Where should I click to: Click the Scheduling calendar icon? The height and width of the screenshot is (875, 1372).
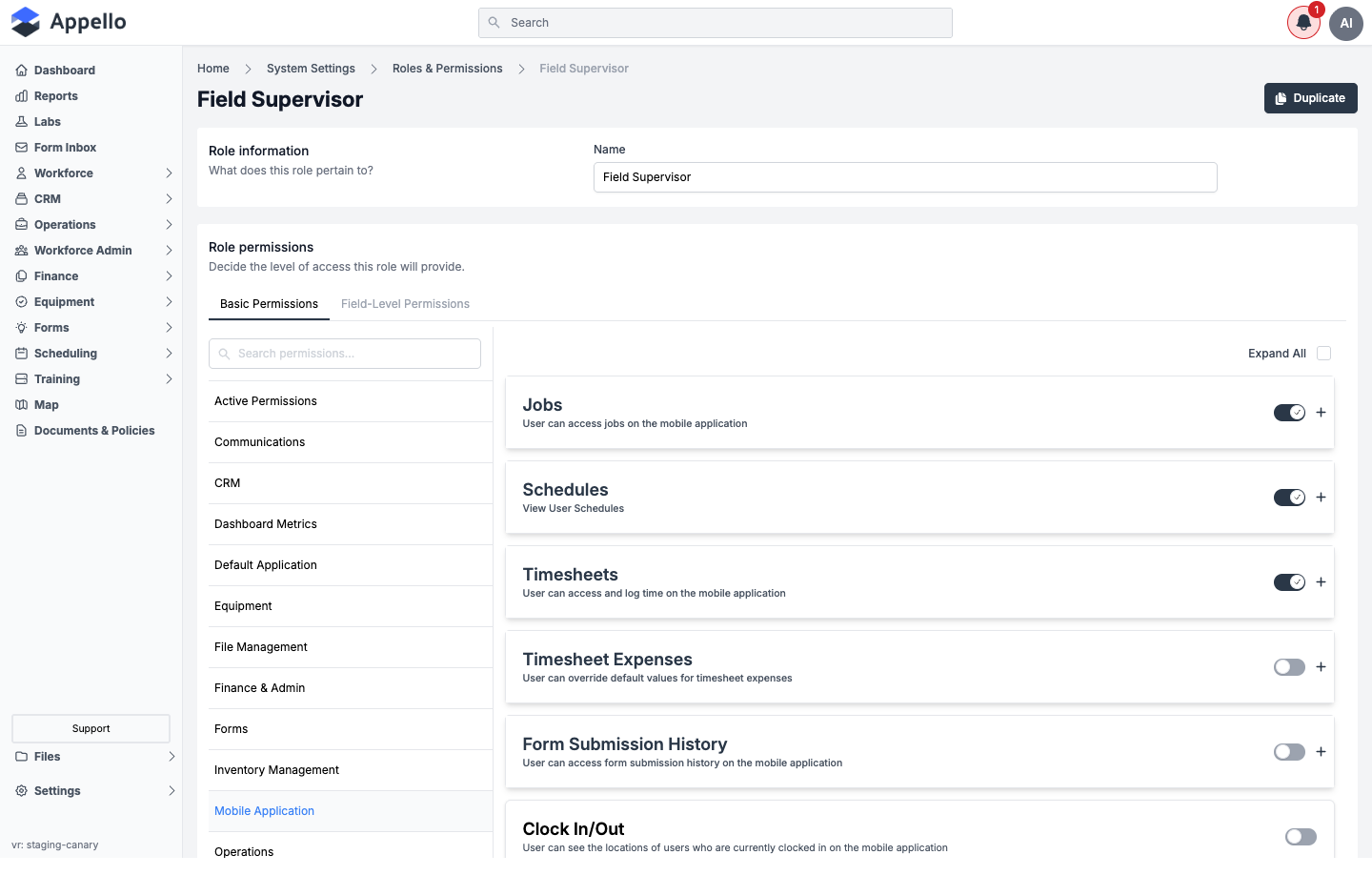[21, 354]
